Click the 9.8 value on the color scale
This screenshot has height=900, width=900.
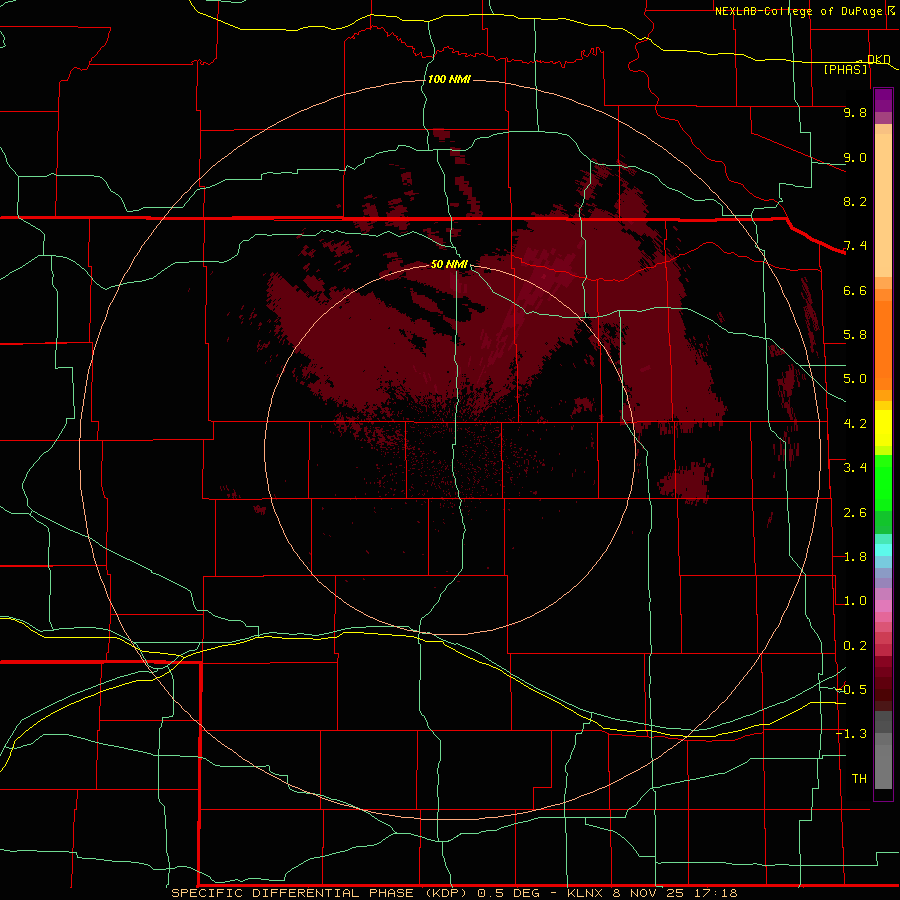tap(855, 112)
